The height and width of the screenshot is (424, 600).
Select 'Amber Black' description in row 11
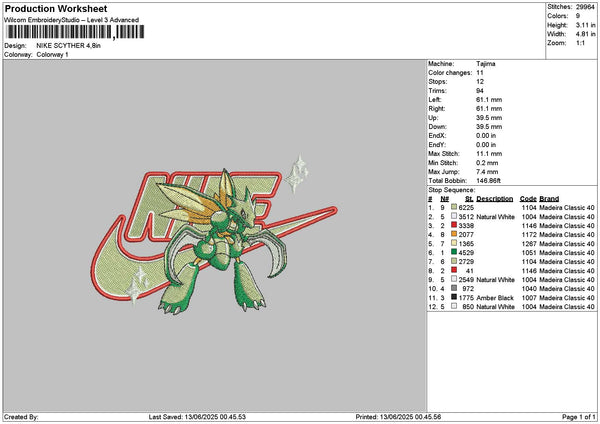click(x=495, y=298)
